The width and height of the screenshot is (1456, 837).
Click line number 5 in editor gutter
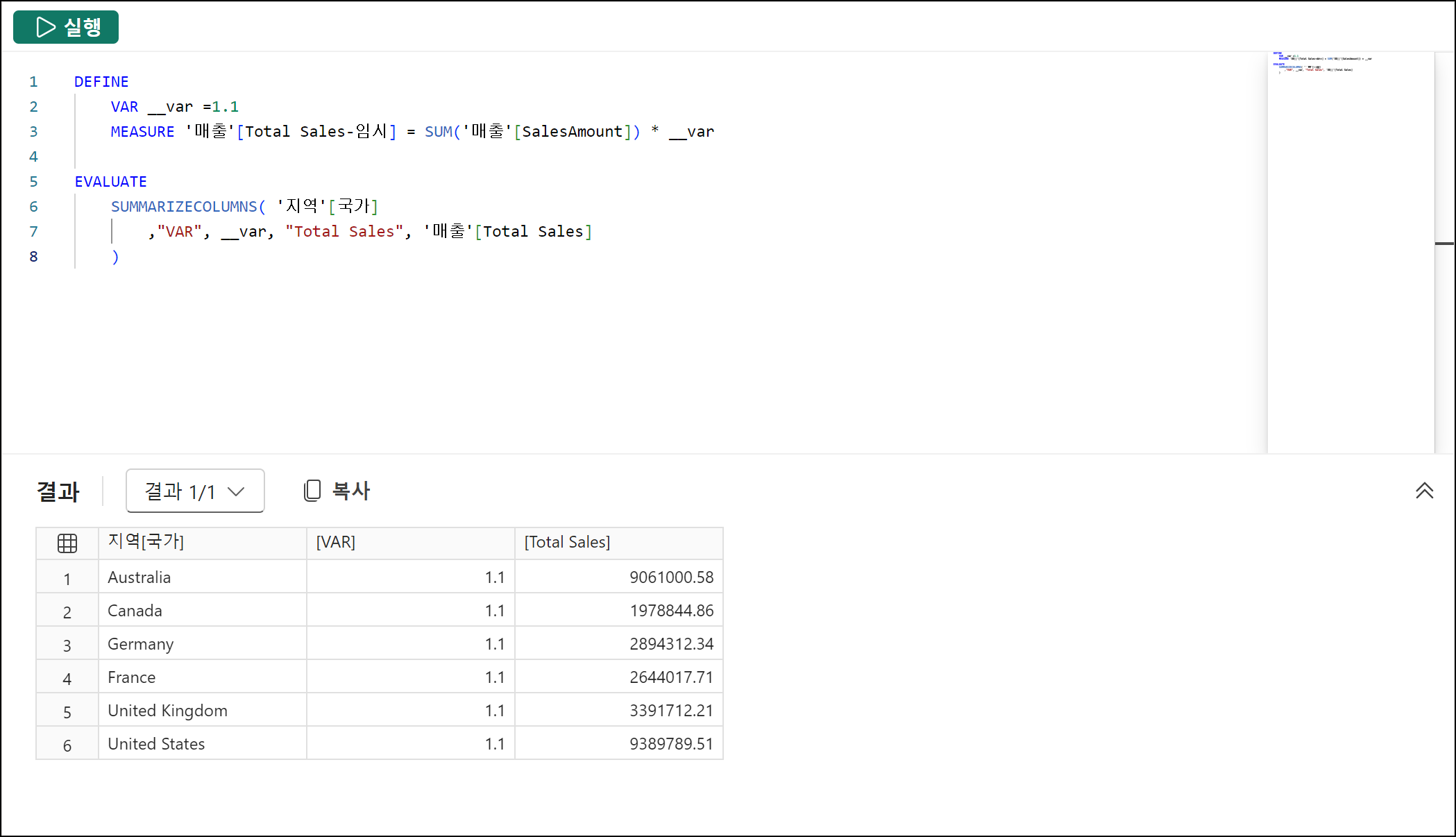coord(33,182)
